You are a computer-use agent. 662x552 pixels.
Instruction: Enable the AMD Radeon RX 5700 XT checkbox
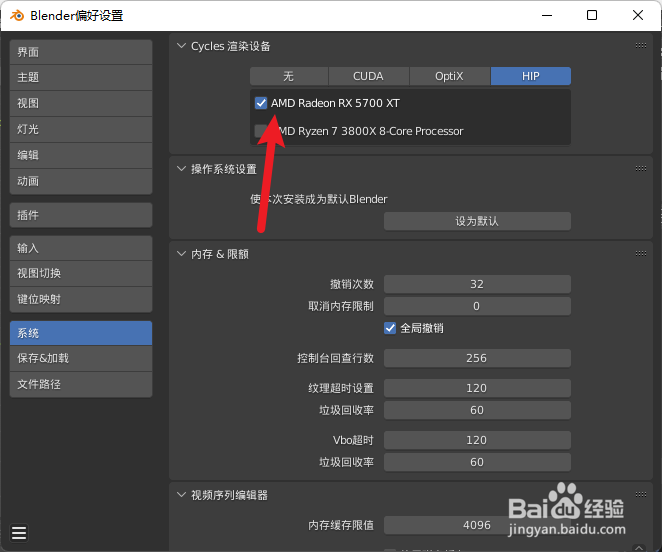(x=261, y=103)
